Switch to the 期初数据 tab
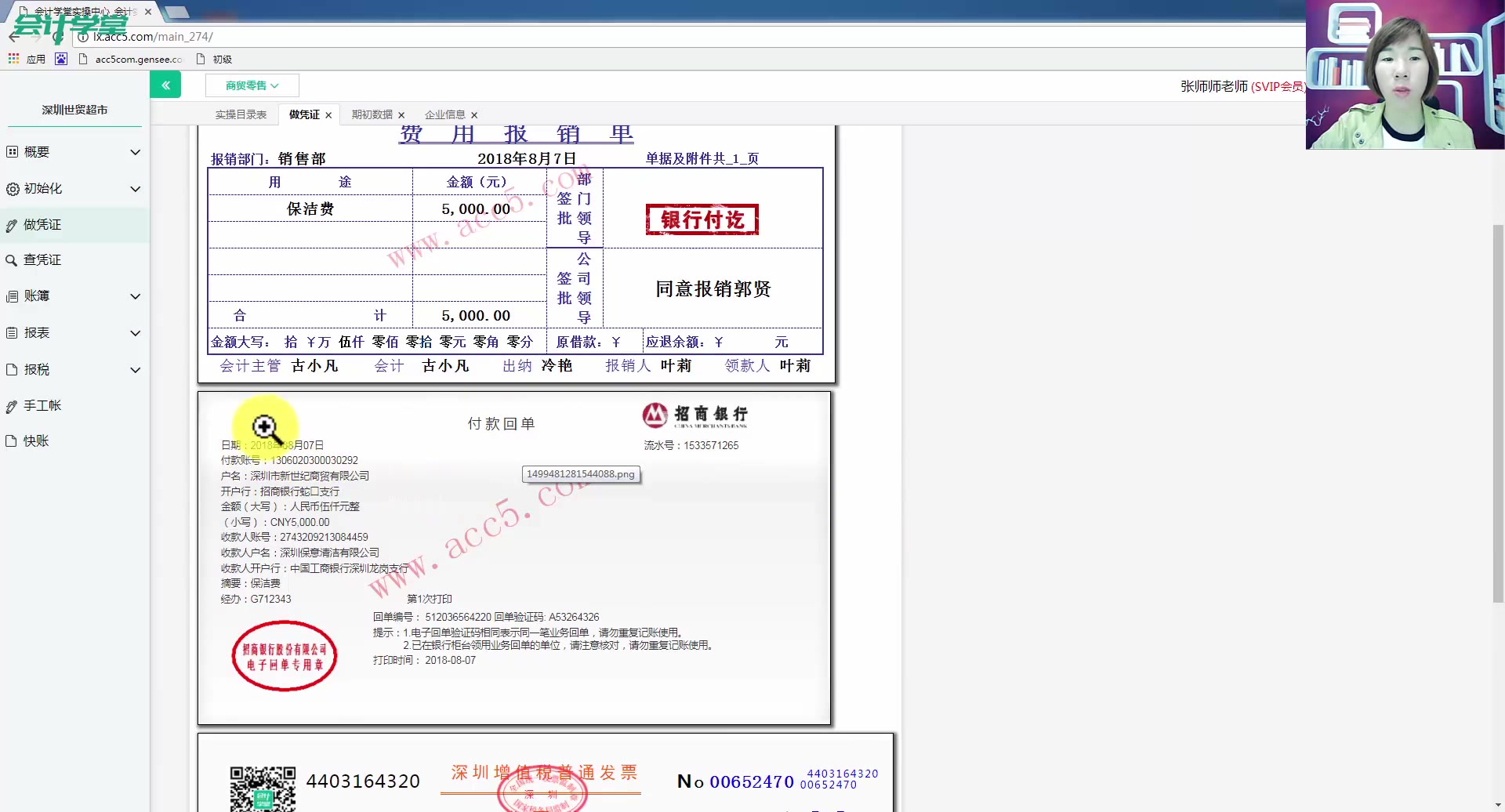1505x812 pixels. (x=372, y=114)
